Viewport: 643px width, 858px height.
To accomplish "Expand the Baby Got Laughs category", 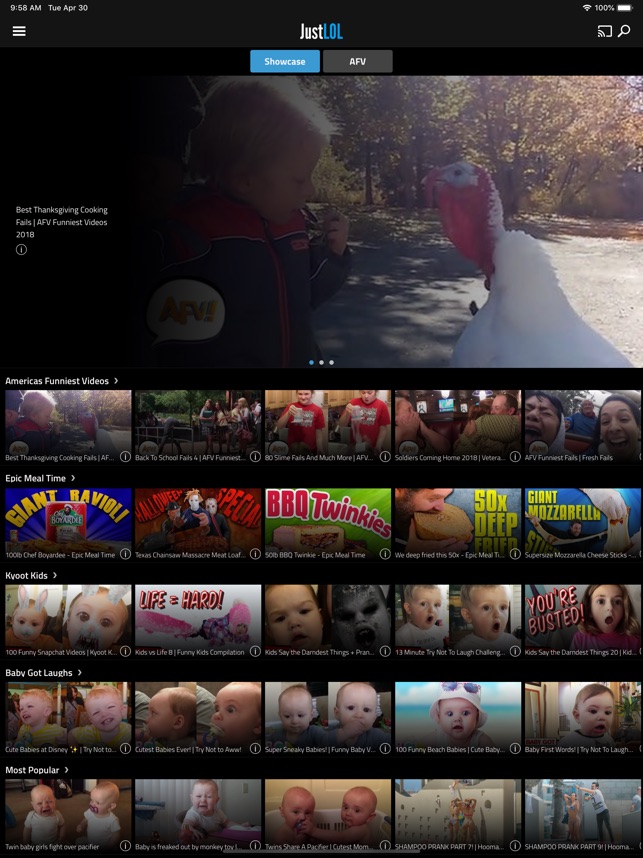I will [44, 673].
